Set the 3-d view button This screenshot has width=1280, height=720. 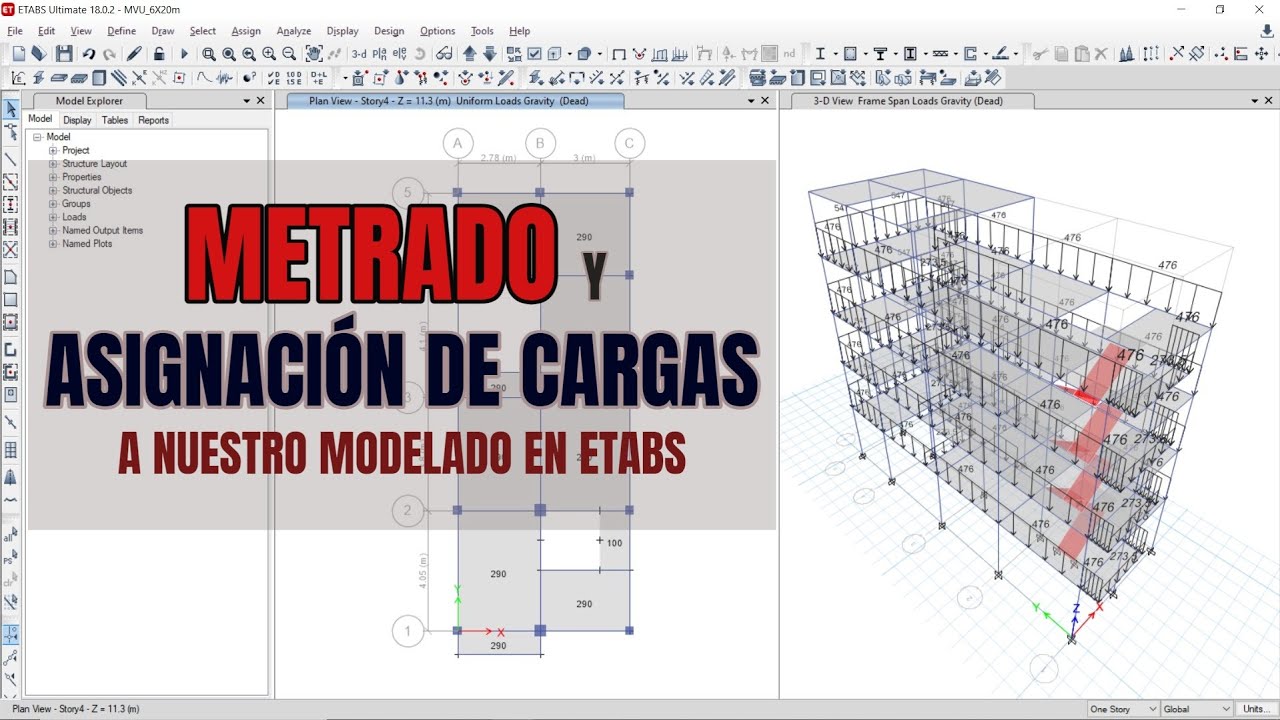(x=359, y=53)
